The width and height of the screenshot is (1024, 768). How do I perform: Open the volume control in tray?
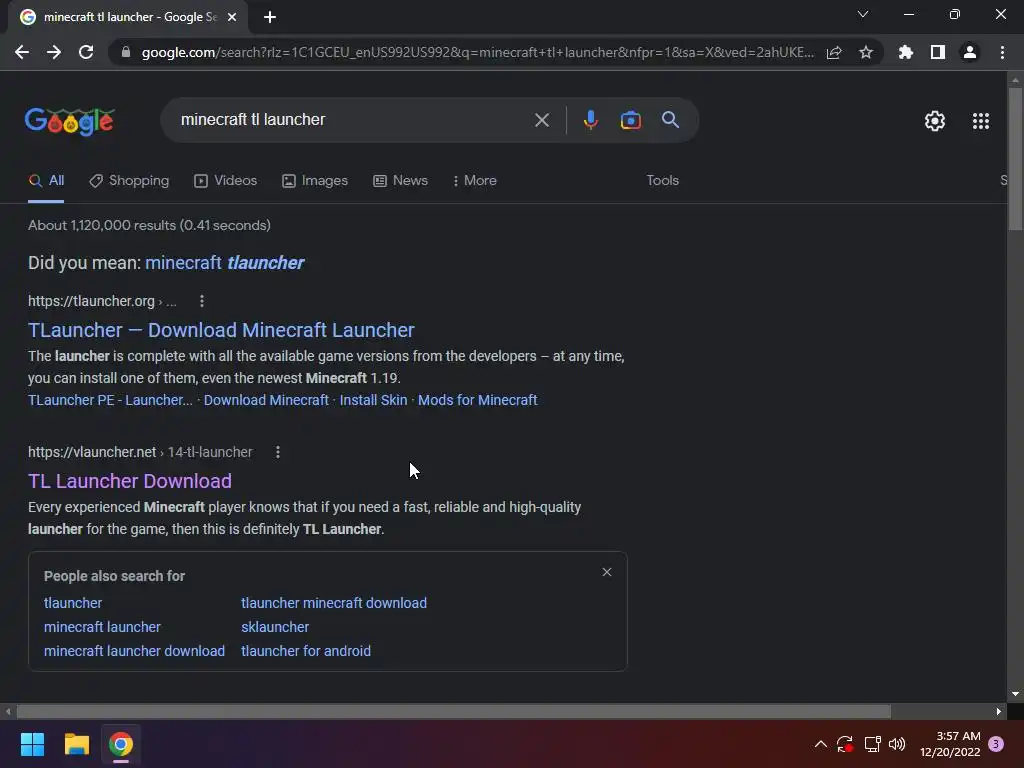(897, 744)
